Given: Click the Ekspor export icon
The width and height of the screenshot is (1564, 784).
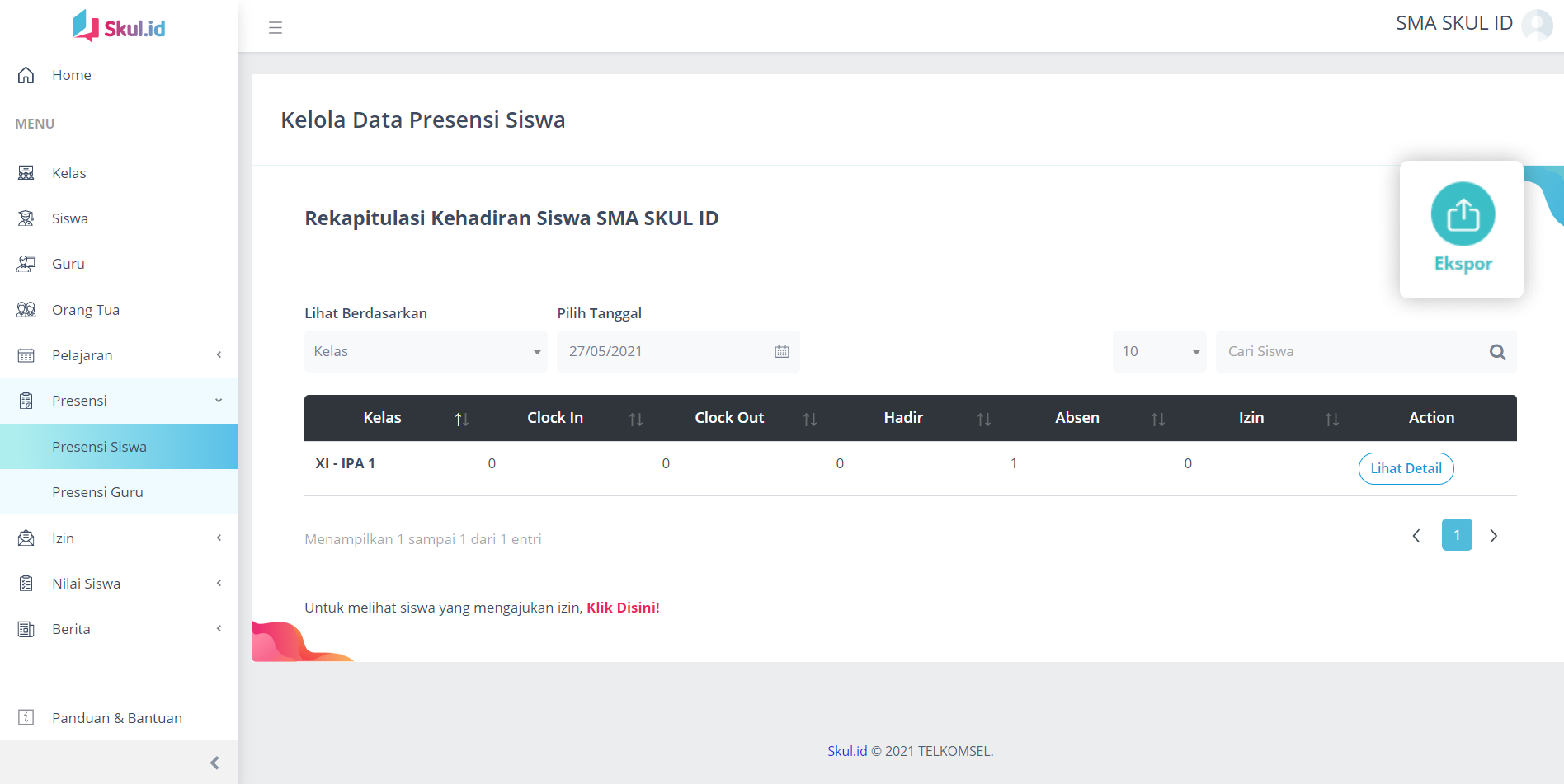Looking at the screenshot, I should 1463,214.
